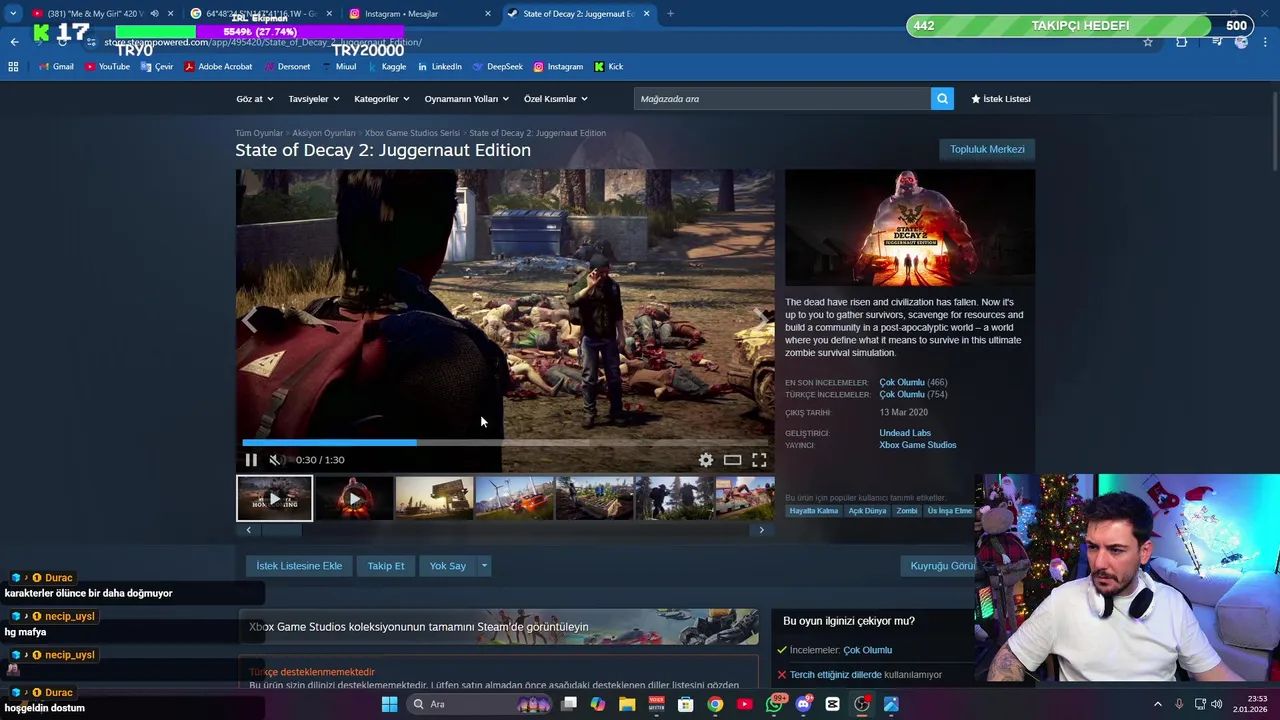Add game with "İstek Listesine Ekle"
Viewport: 1280px width, 720px height.
click(x=299, y=566)
